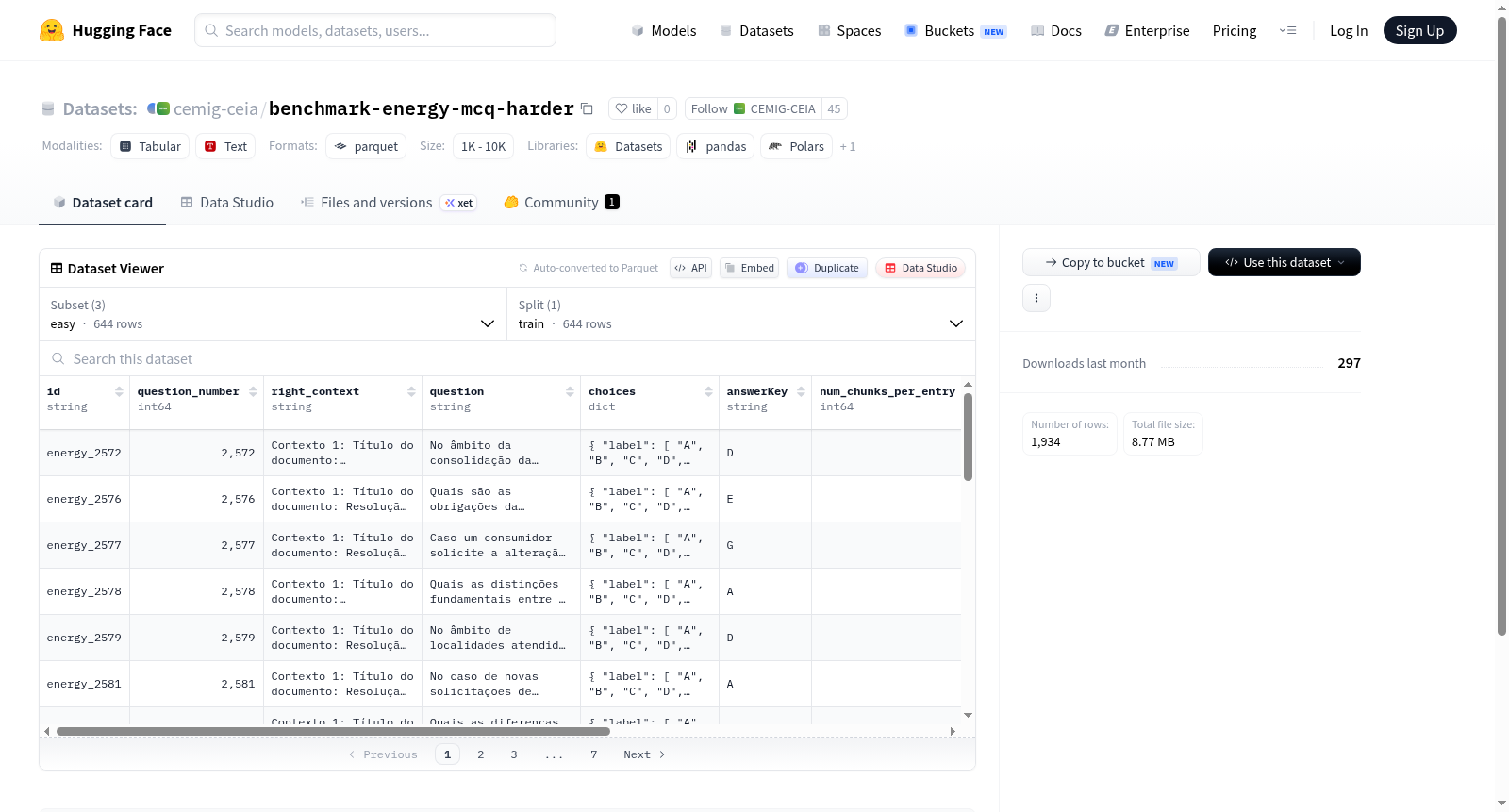Filter by the Tabular modality tag
This screenshot has width=1509, height=812.
click(150, 146)
